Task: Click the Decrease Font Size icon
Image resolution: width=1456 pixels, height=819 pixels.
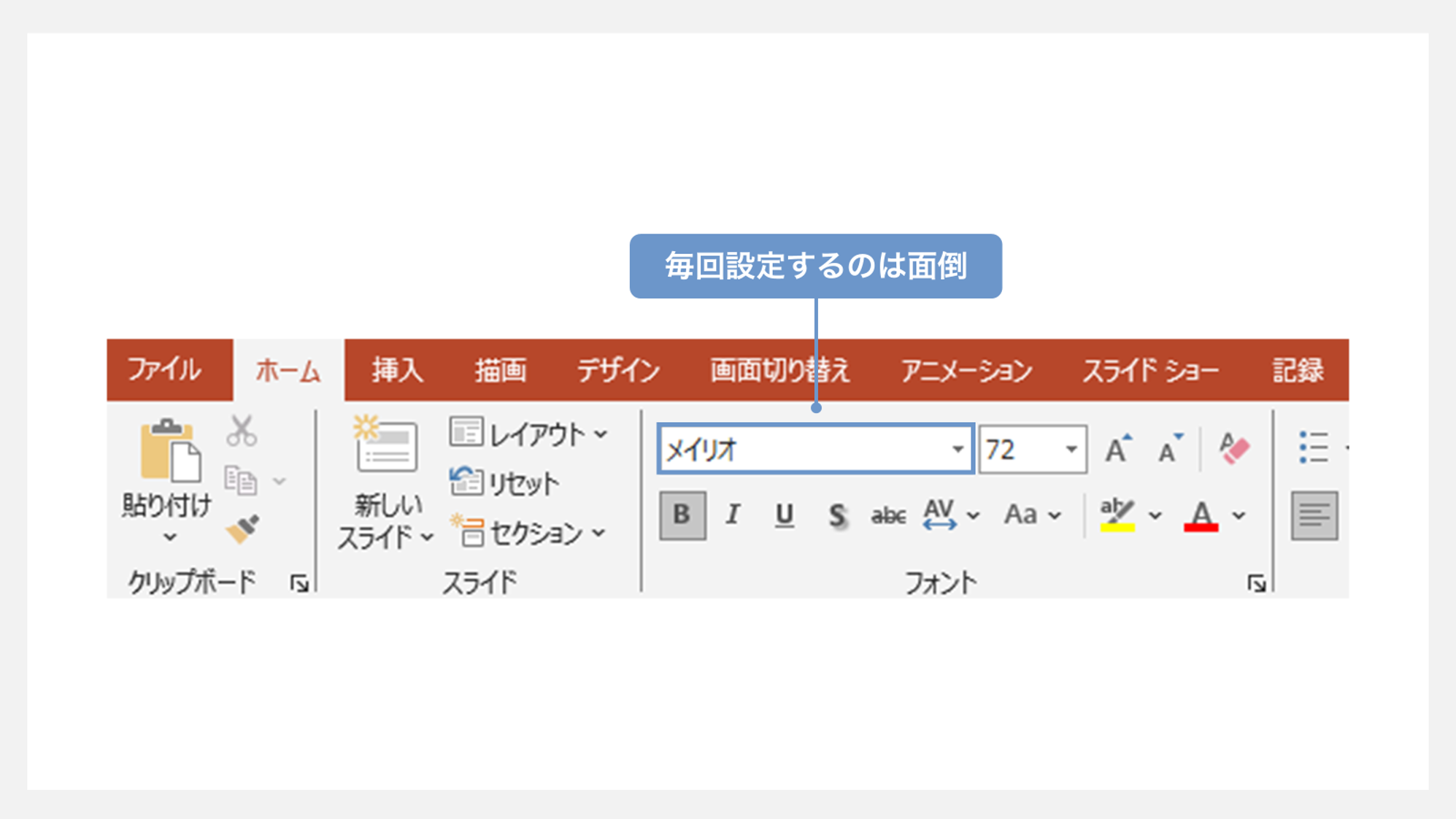Action: tap(1170, 449)
